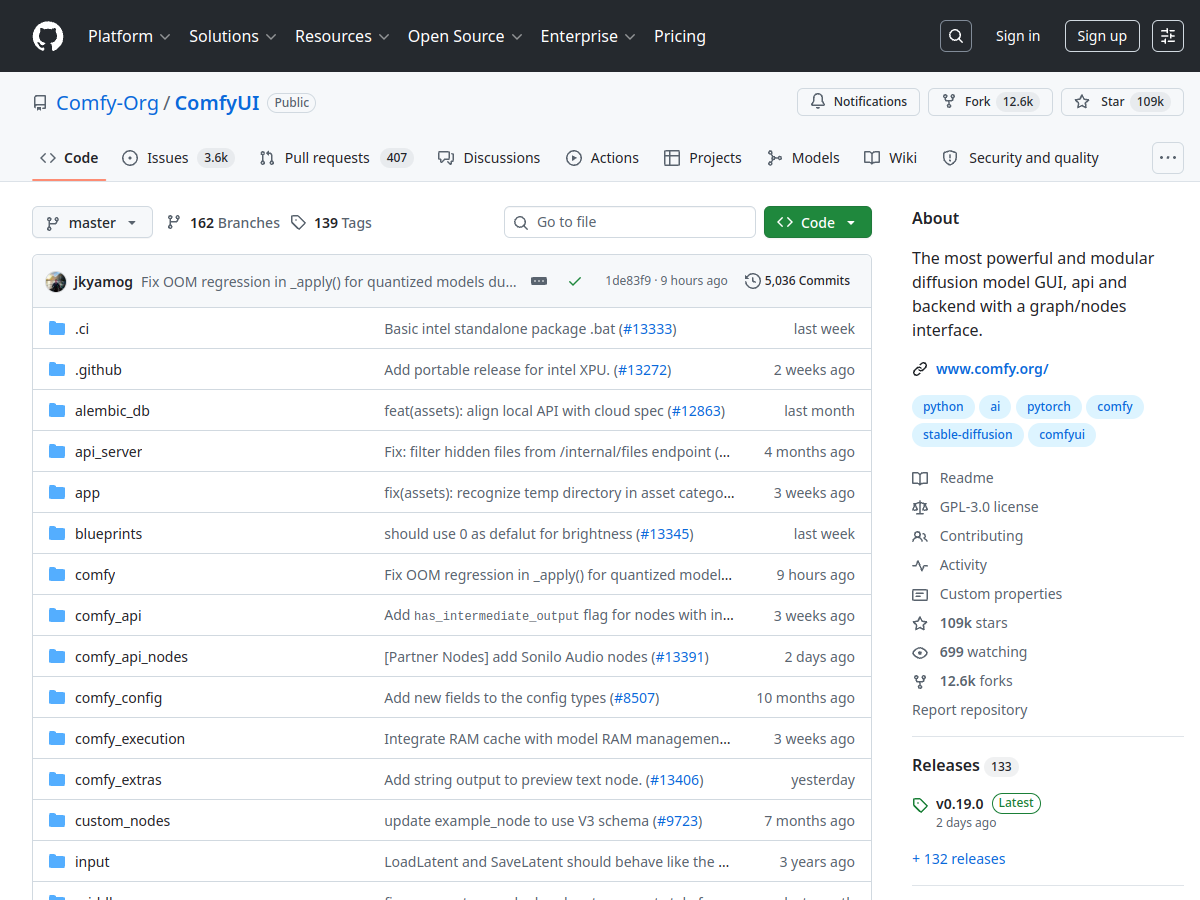This screenshot has height=900, width=1200.
Task: Open commit history via the clock icon
Action: pos(752,281)
